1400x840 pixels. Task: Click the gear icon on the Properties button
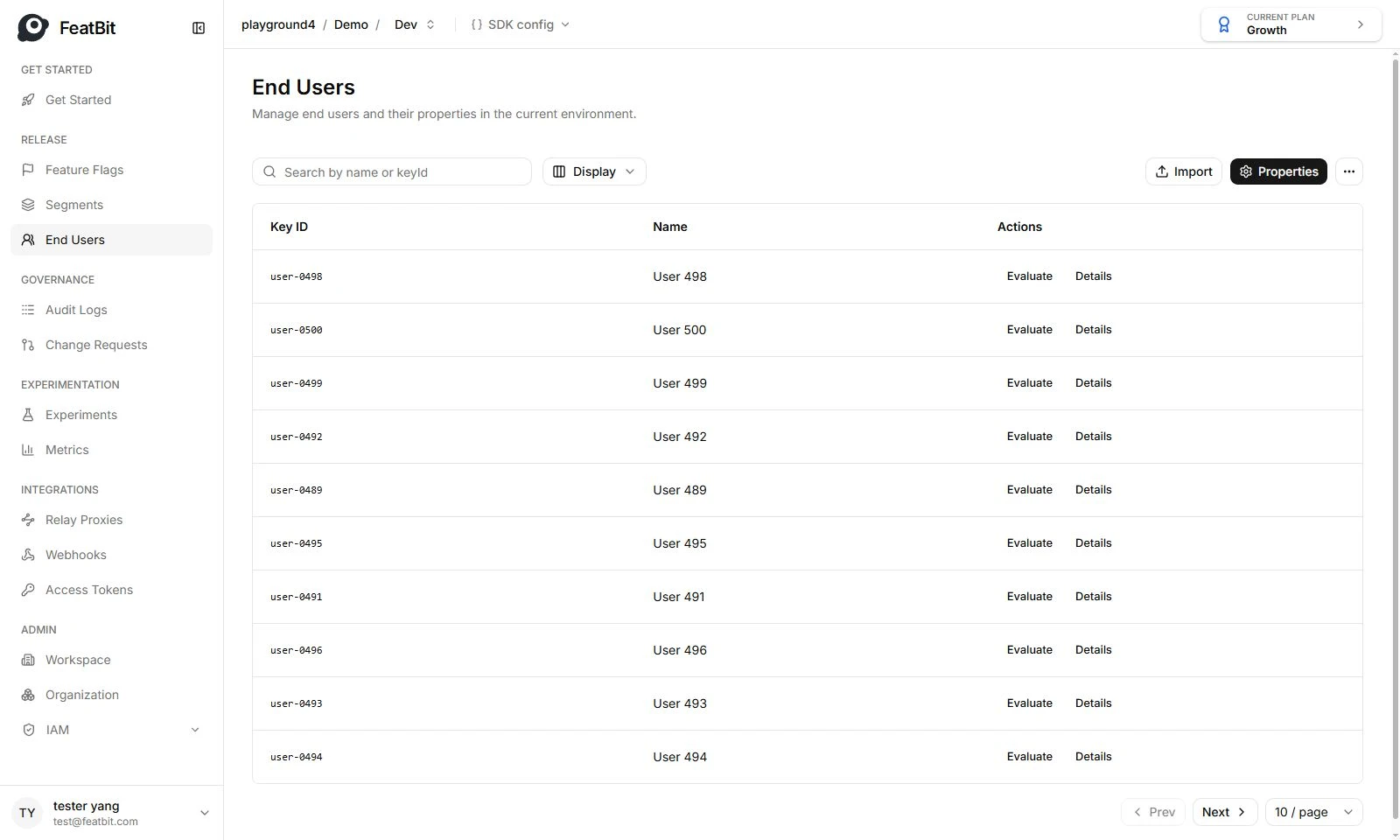coord(1246,171)
